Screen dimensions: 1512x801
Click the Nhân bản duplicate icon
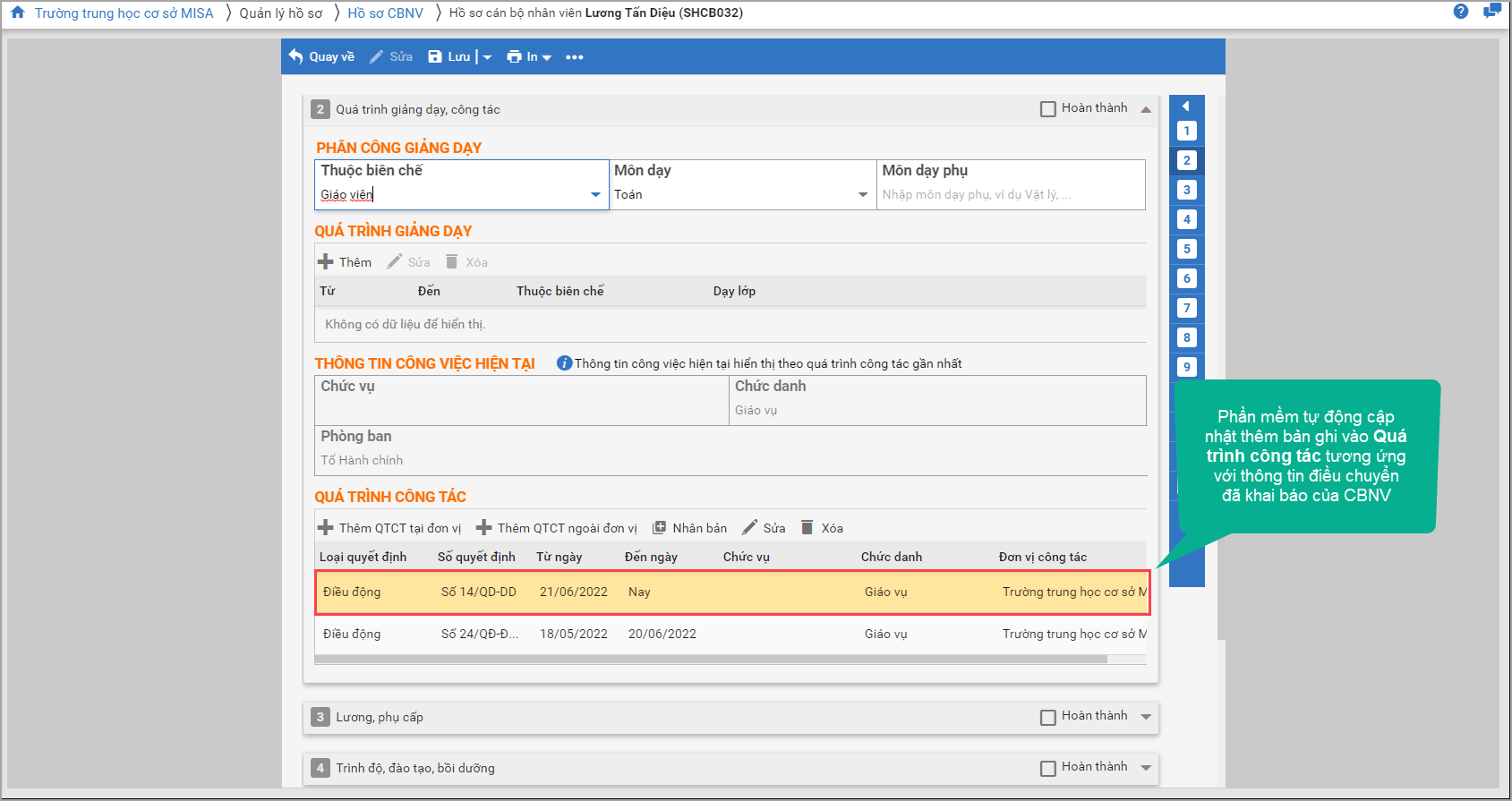pyautogui.click(x=660, y=527)
